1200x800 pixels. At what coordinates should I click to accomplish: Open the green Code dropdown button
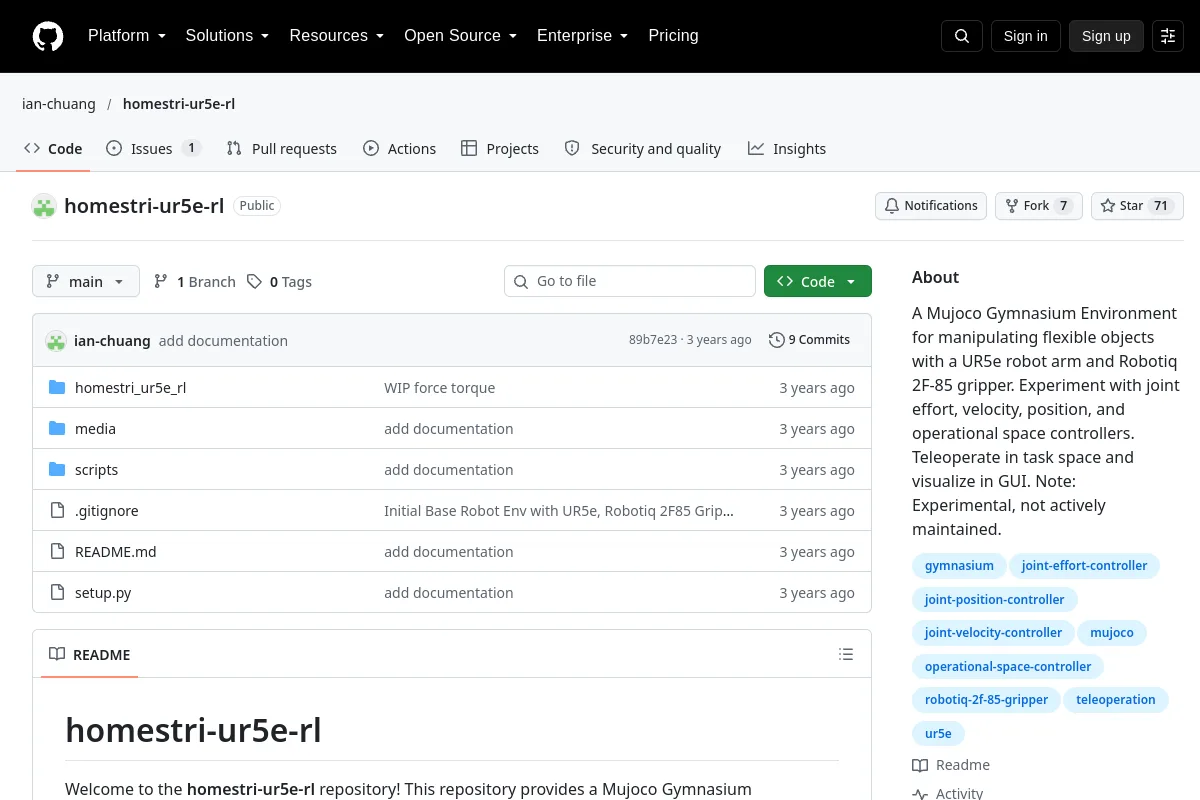818,282
